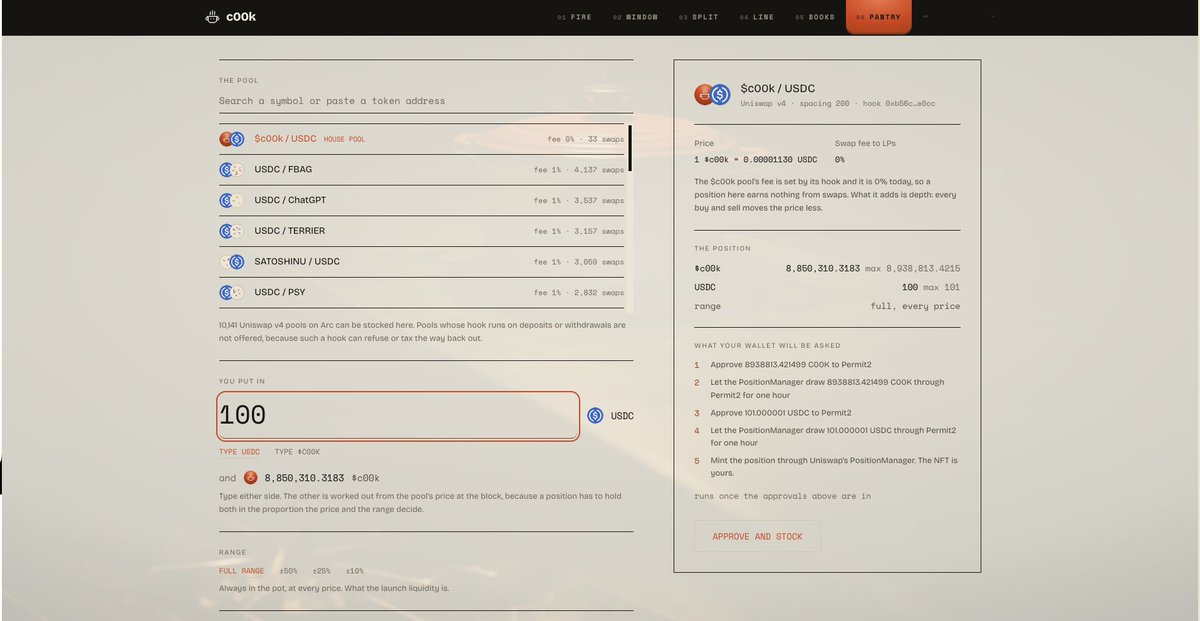The height and width of the screenshot is (621, 1200).
Task: Select the USDC / TERRIER pool name
Action: click(x=289, y=231)
